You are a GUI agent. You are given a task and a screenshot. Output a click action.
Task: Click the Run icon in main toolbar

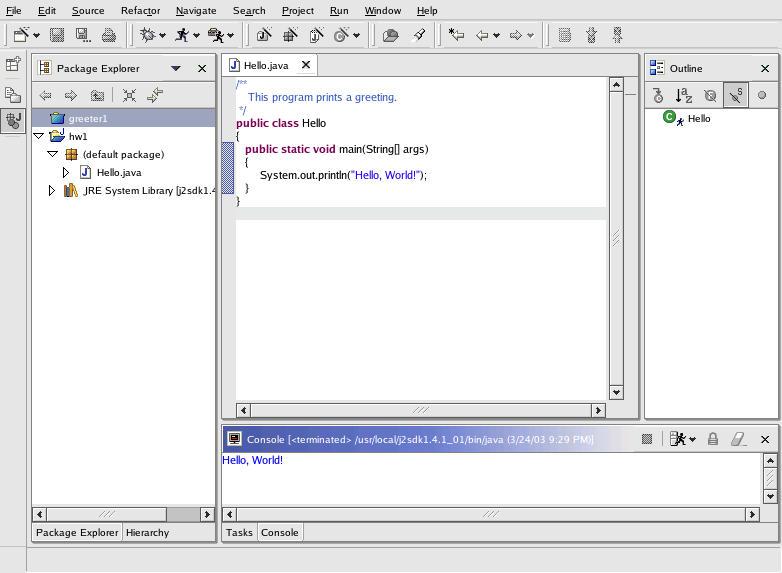click(x=181, y=35)
